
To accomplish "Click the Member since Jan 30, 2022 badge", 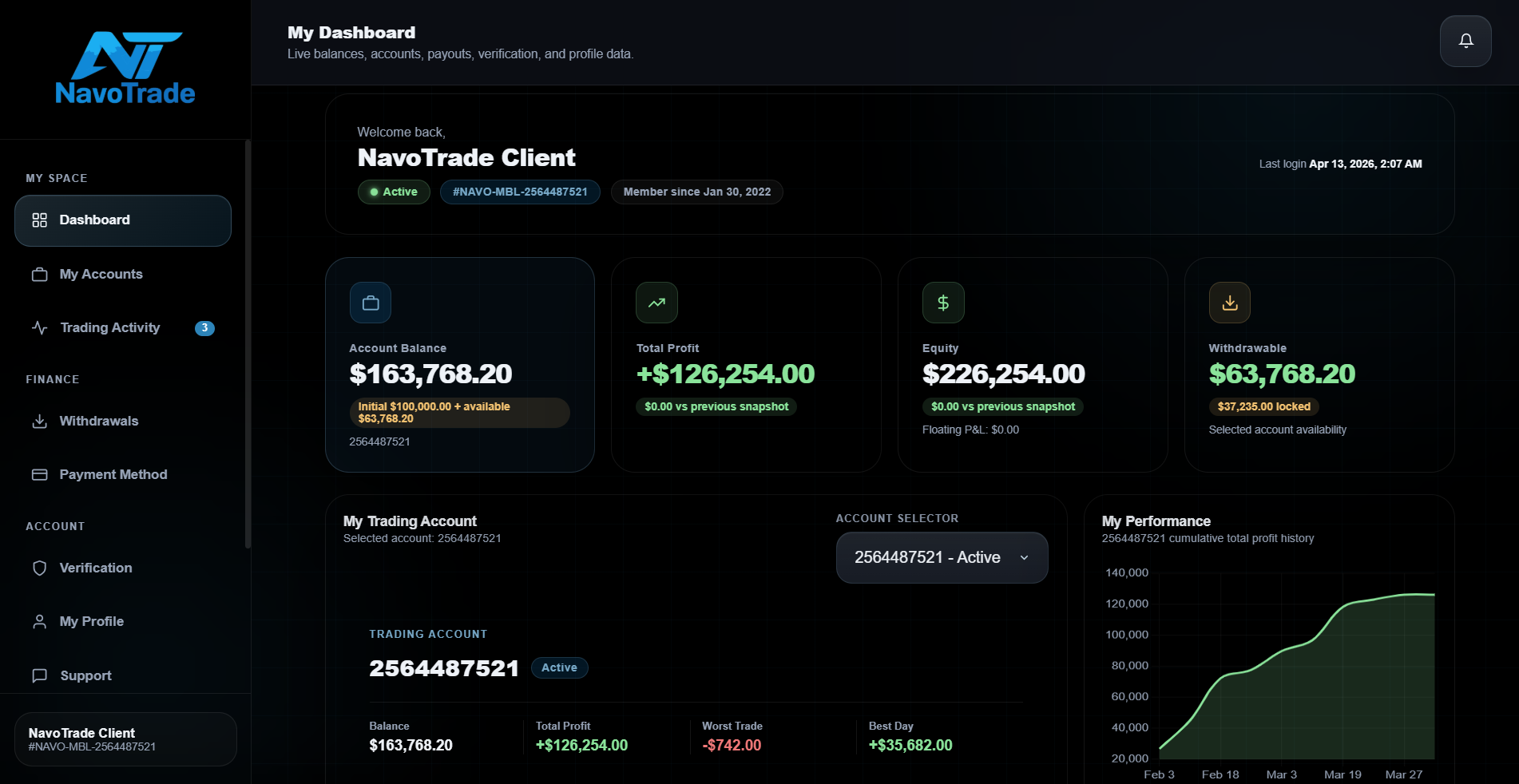I will 696,192.
